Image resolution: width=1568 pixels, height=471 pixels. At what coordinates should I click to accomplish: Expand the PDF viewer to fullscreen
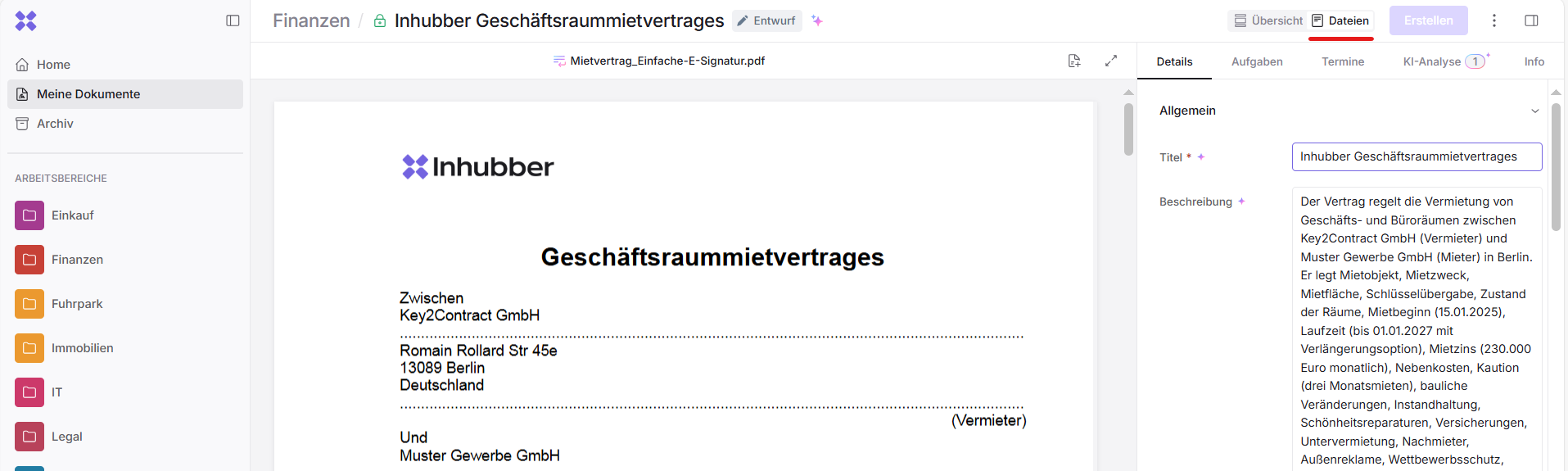click(x=1111, y=61)
